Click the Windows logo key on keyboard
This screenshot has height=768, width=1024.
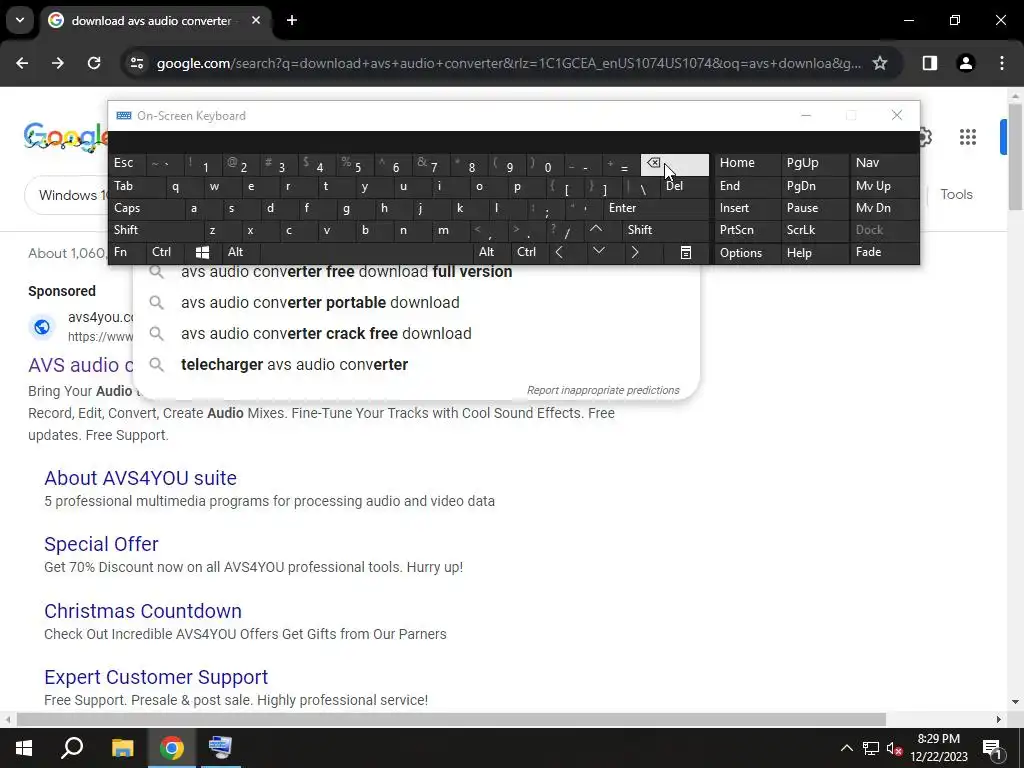tap(202, 252)
